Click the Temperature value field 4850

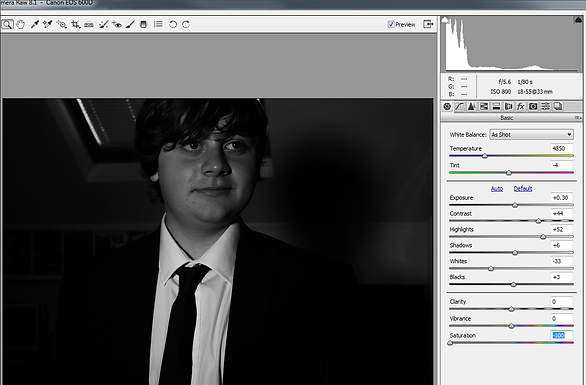click(562, 148)
